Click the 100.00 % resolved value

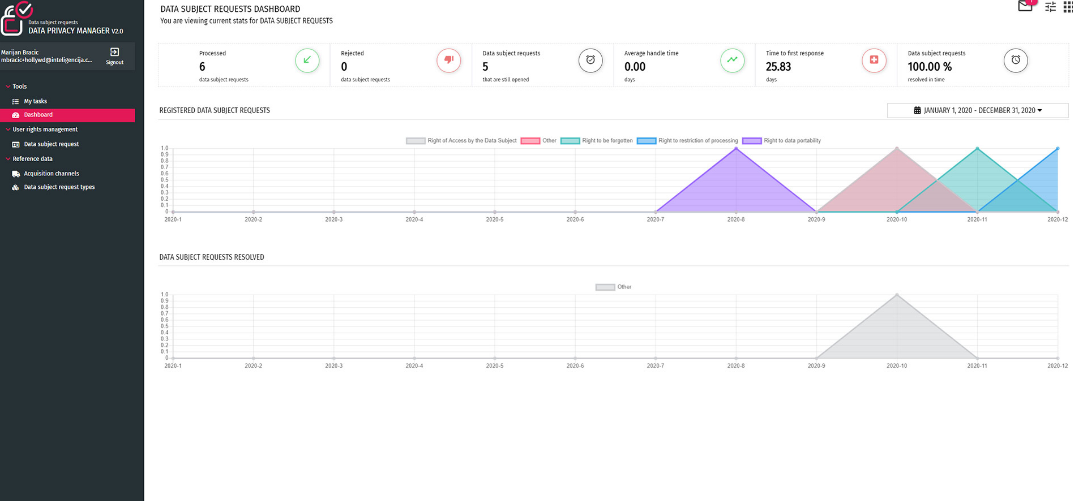pos(930,66)
